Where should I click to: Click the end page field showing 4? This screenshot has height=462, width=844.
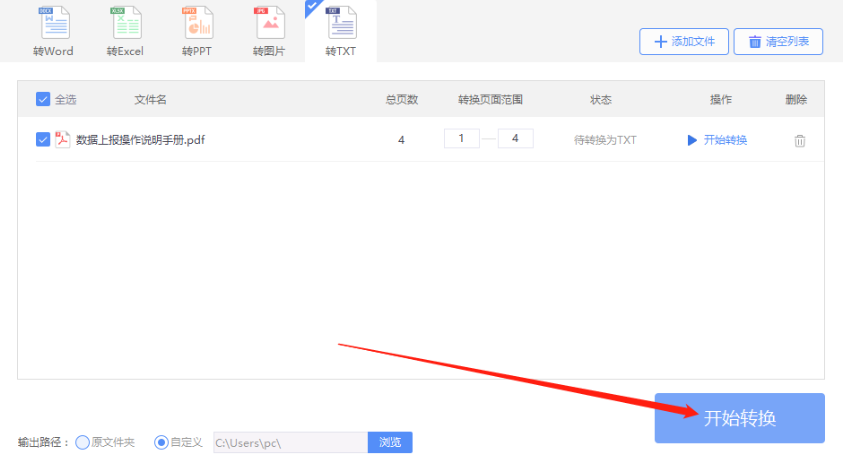(x=515, y=138)
